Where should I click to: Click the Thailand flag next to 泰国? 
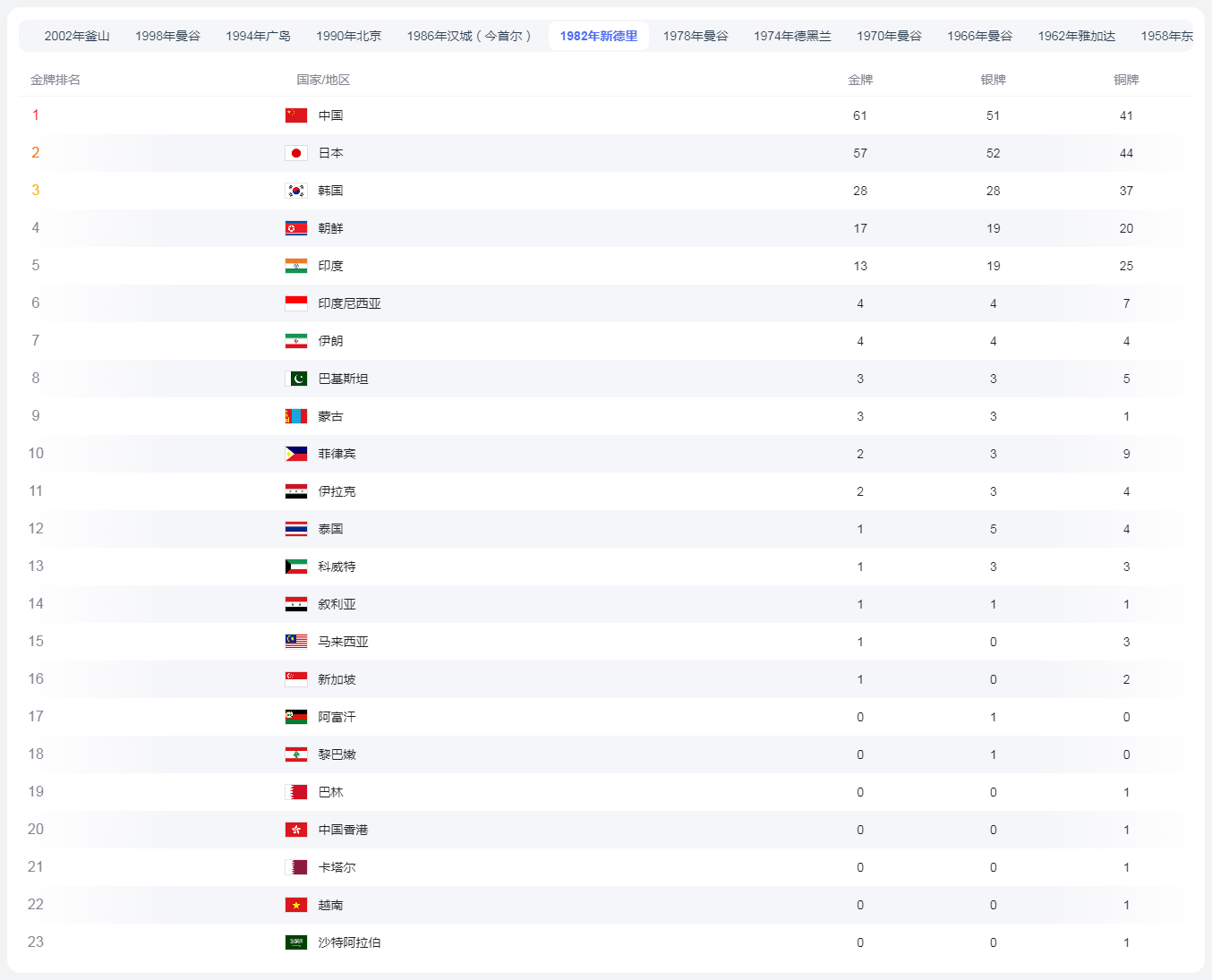[x=296, y=529]
